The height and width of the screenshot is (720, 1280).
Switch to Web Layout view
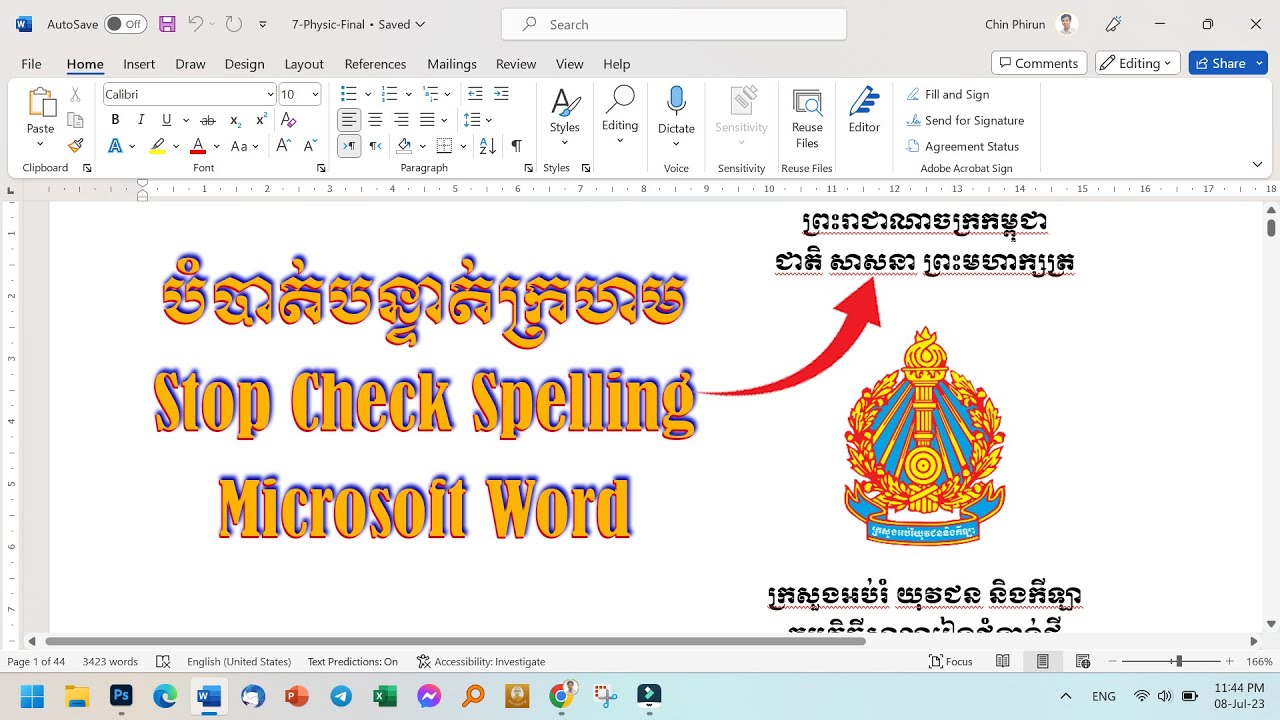click(x=1083, y=661)
